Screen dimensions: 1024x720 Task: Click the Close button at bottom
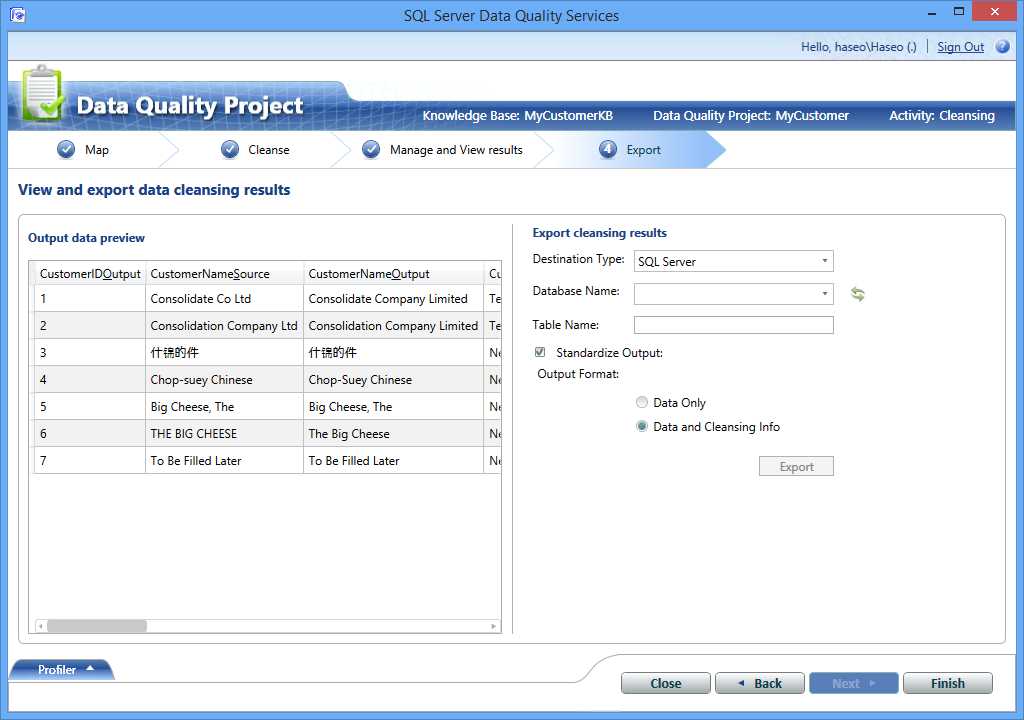[x=665, y=683]
